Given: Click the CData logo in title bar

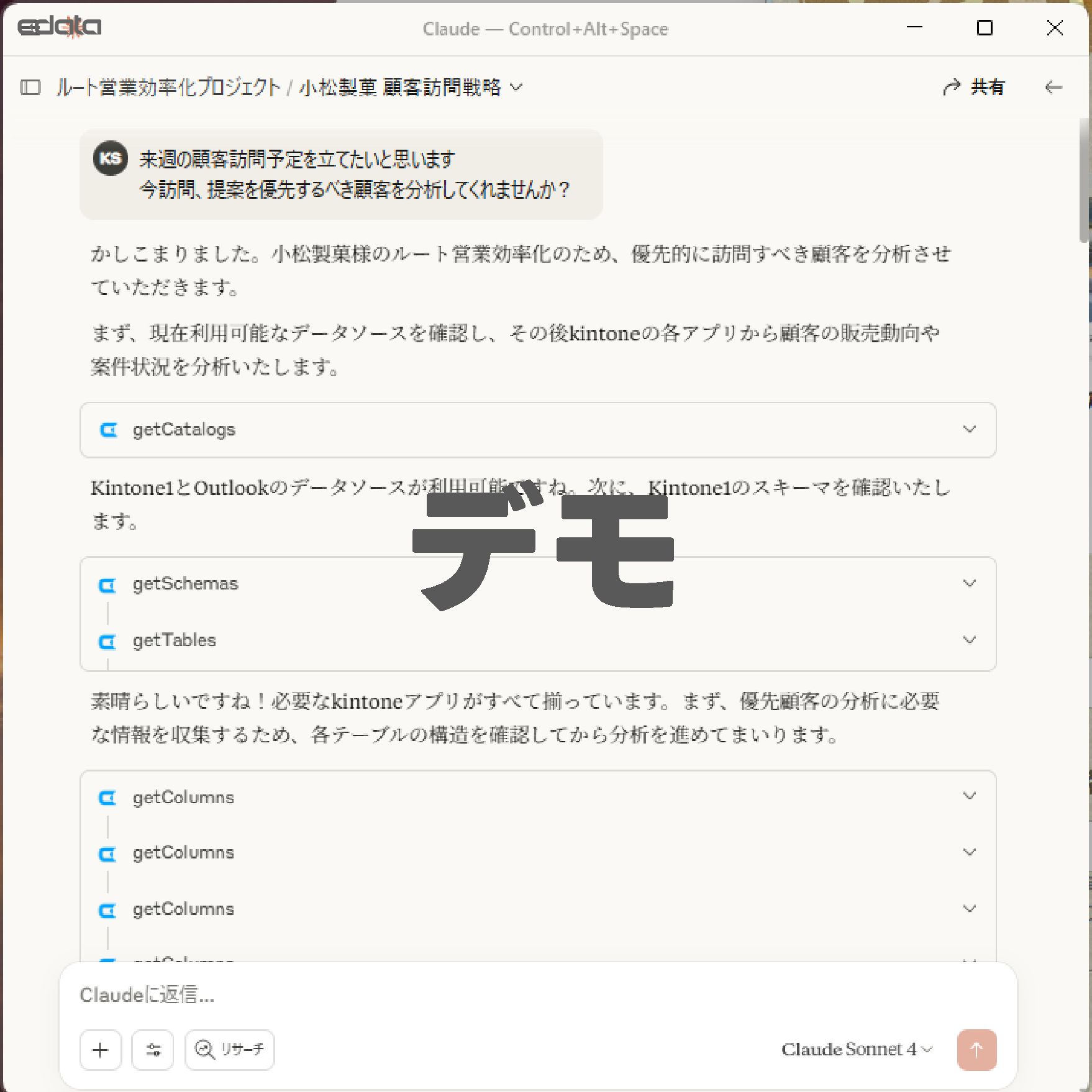Looking at the screenshot, I should click(x=59, y=27).
